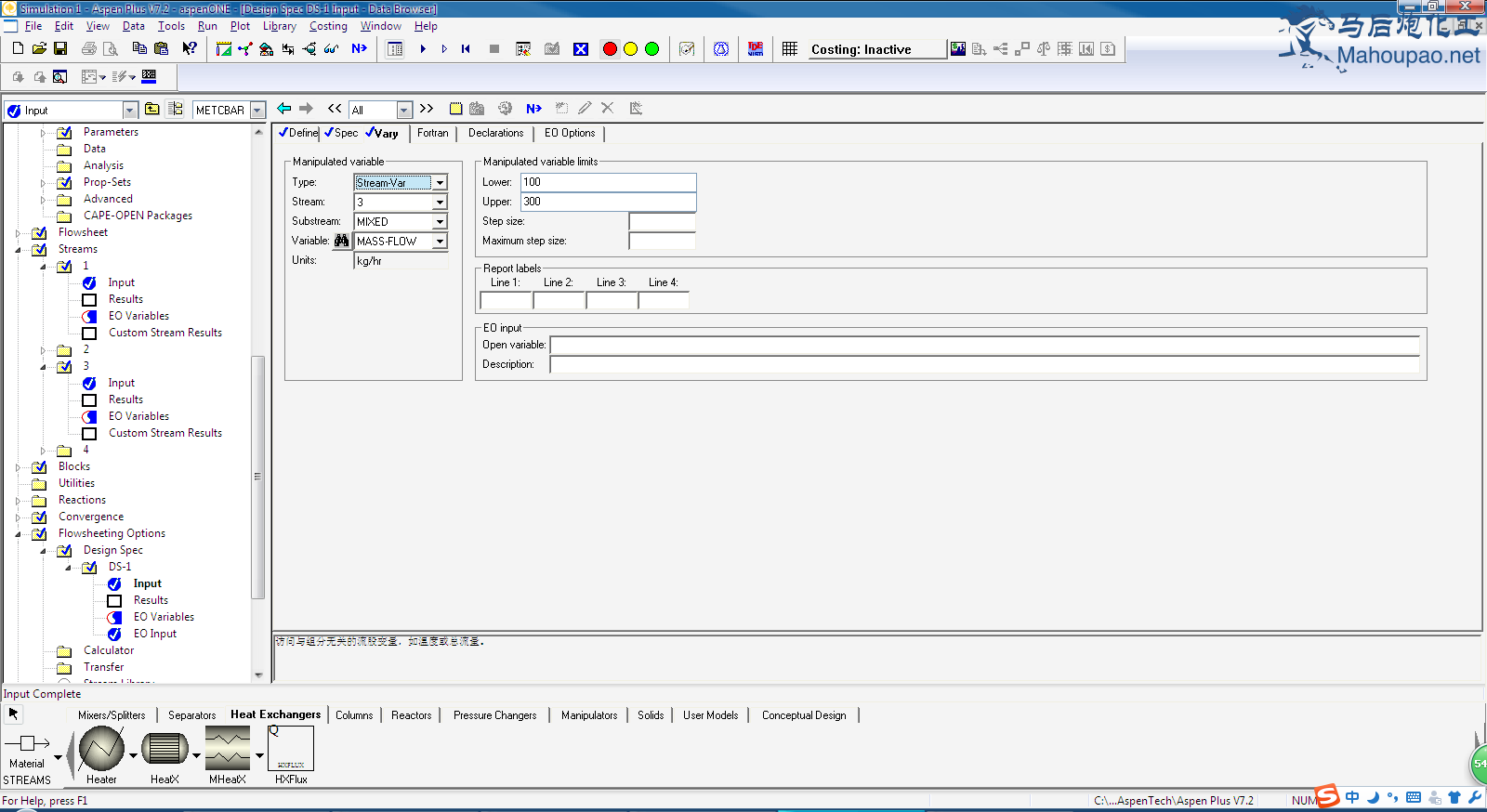
Task: Open the METCBAR units set dropdown
Action: coord(257,111)
